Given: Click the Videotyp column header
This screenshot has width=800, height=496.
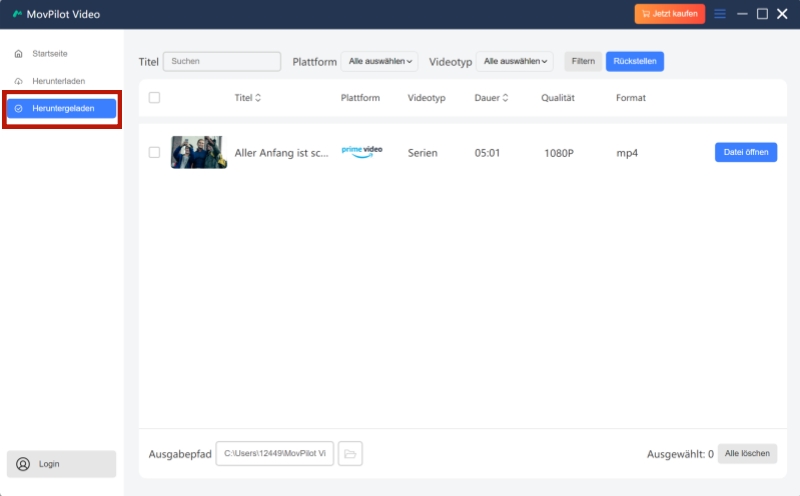Looking at the screenshot, I should [427, 97].
